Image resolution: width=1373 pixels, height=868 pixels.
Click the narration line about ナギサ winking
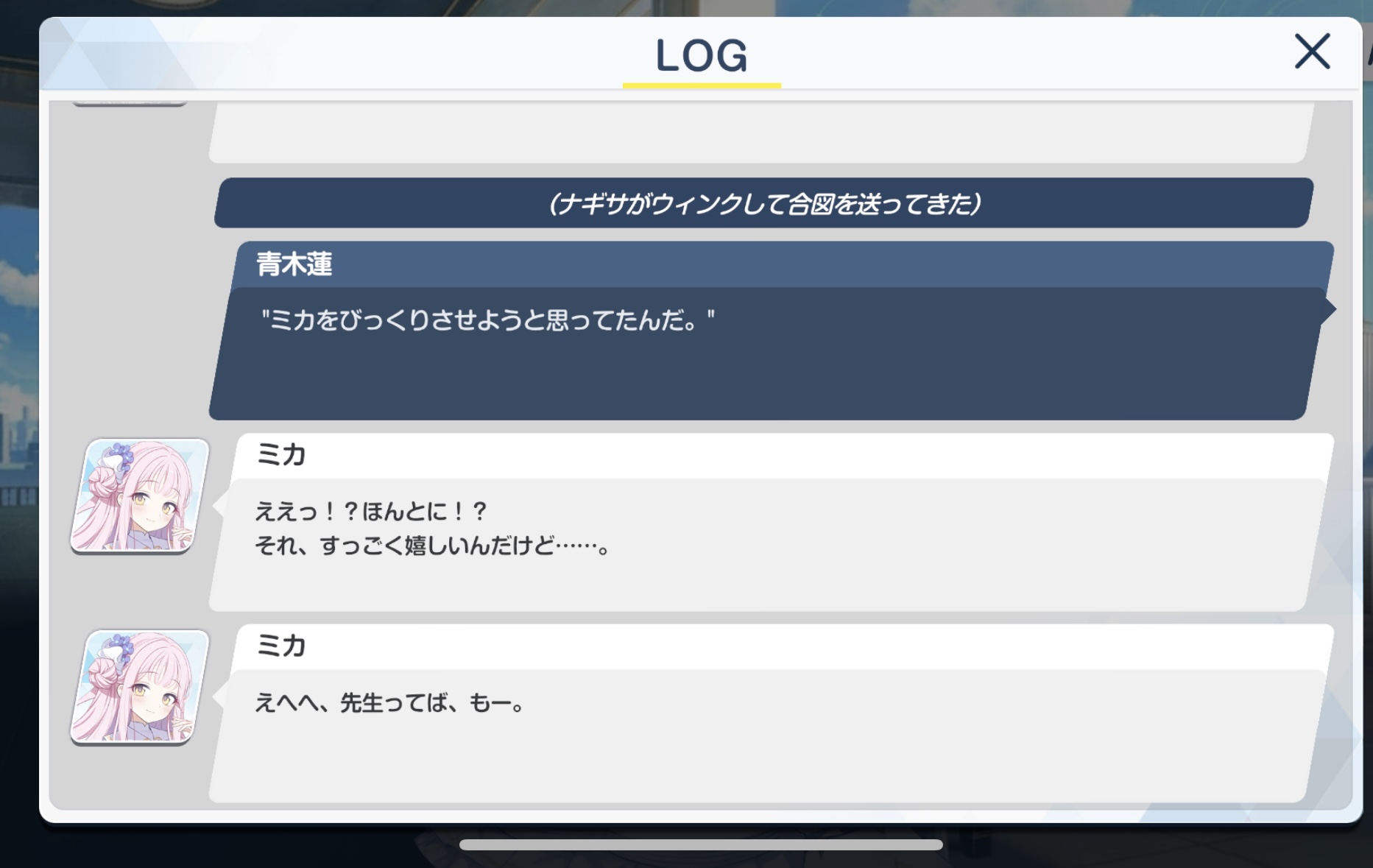point(764,203)
